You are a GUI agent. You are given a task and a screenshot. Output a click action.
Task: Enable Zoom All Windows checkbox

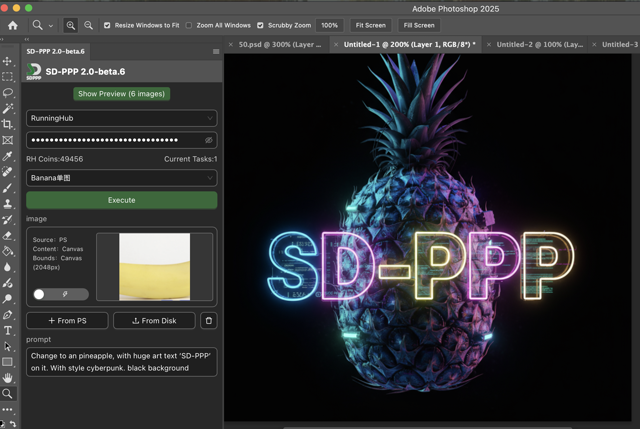(189, 25)
